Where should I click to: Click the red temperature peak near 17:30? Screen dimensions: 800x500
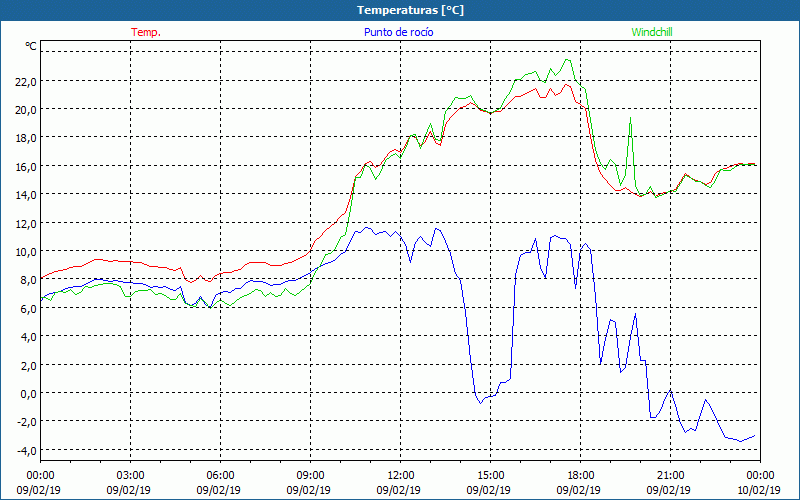click(x=567, y=85)
